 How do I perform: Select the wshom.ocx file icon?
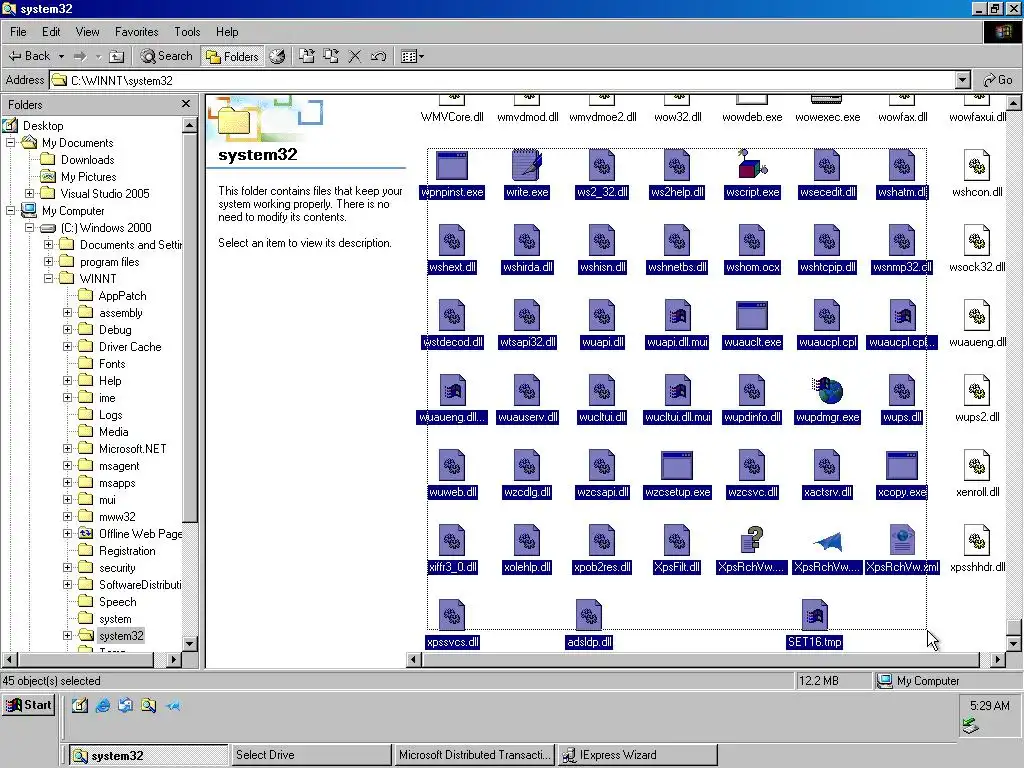(752, 240)
